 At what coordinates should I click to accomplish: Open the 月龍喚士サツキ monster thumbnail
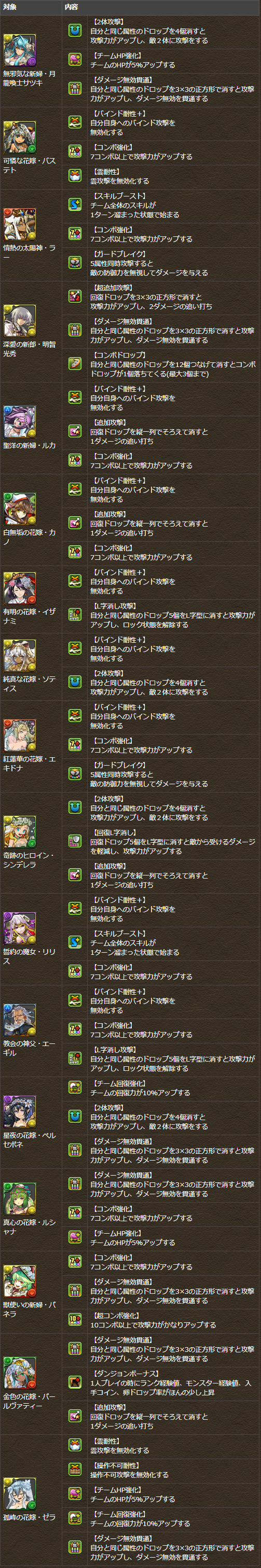click(x=20, y=50)
